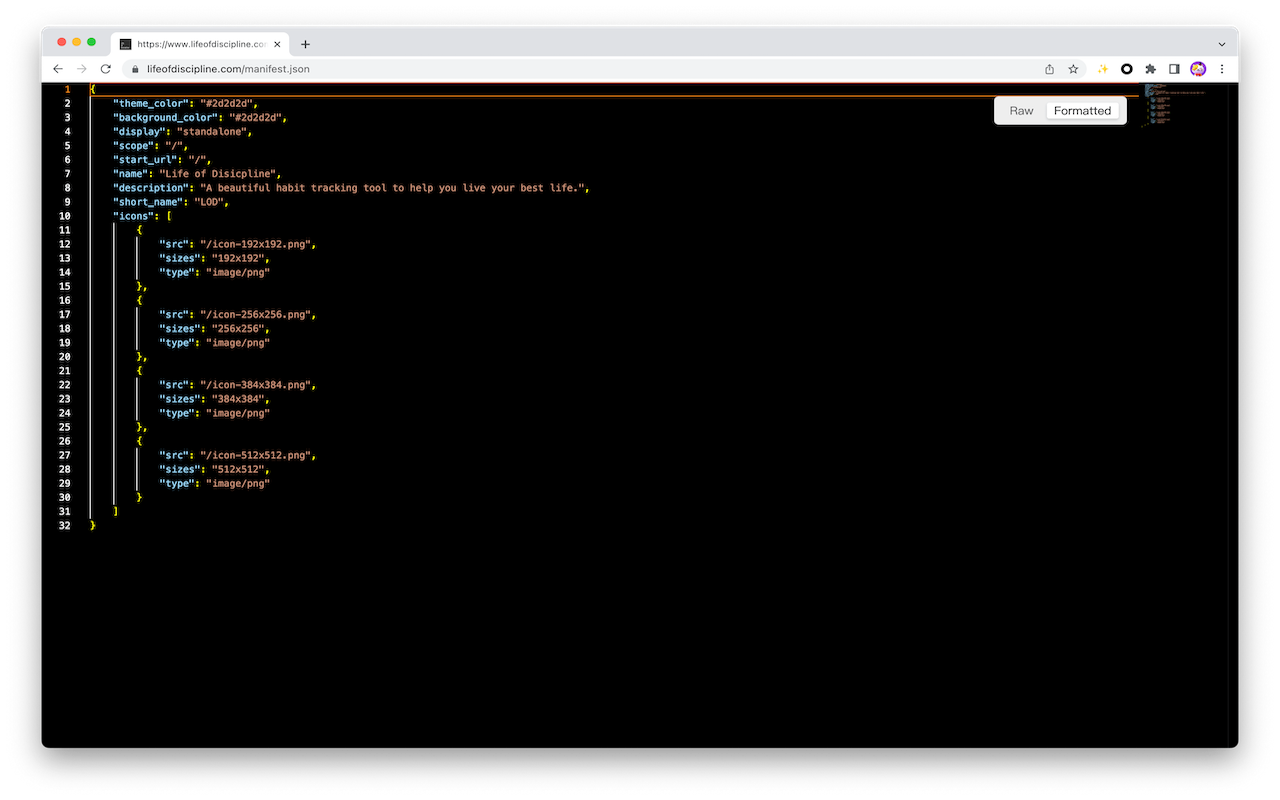Click the "/icon-256x256.png" src value
Viewport: 1280px width, 800px height.
(x=255, y=314)
